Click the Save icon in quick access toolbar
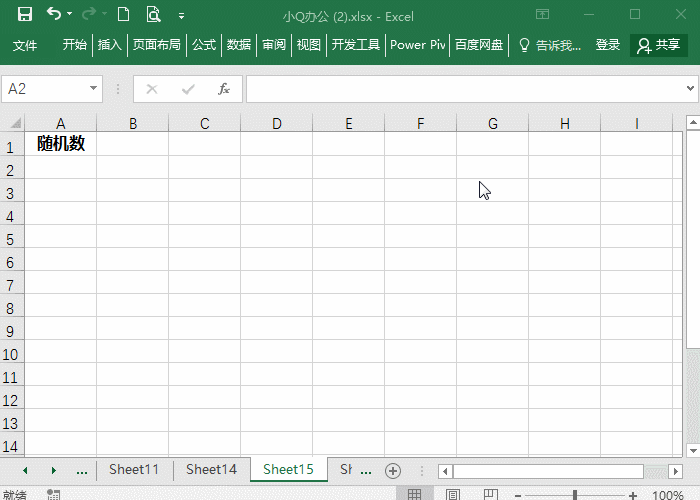 coord(25,14)
